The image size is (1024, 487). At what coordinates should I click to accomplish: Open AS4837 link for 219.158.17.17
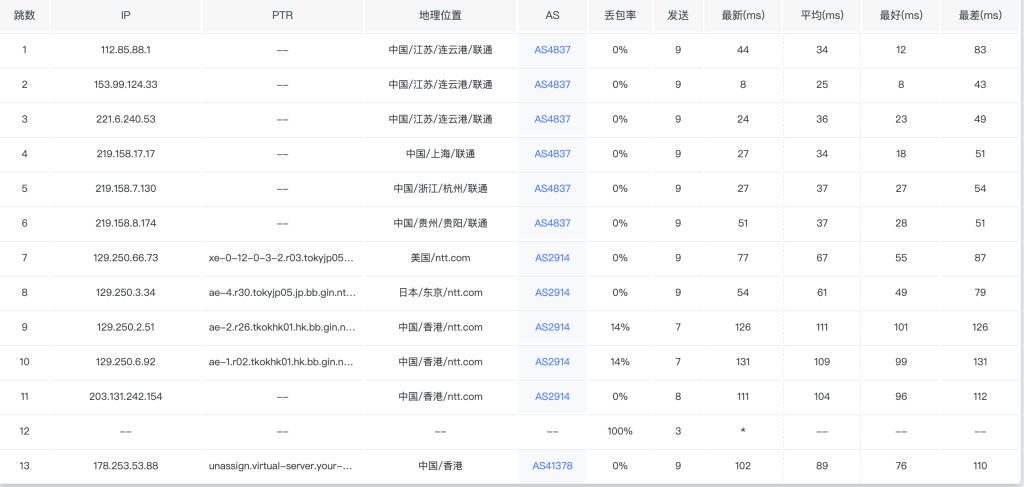552,153
